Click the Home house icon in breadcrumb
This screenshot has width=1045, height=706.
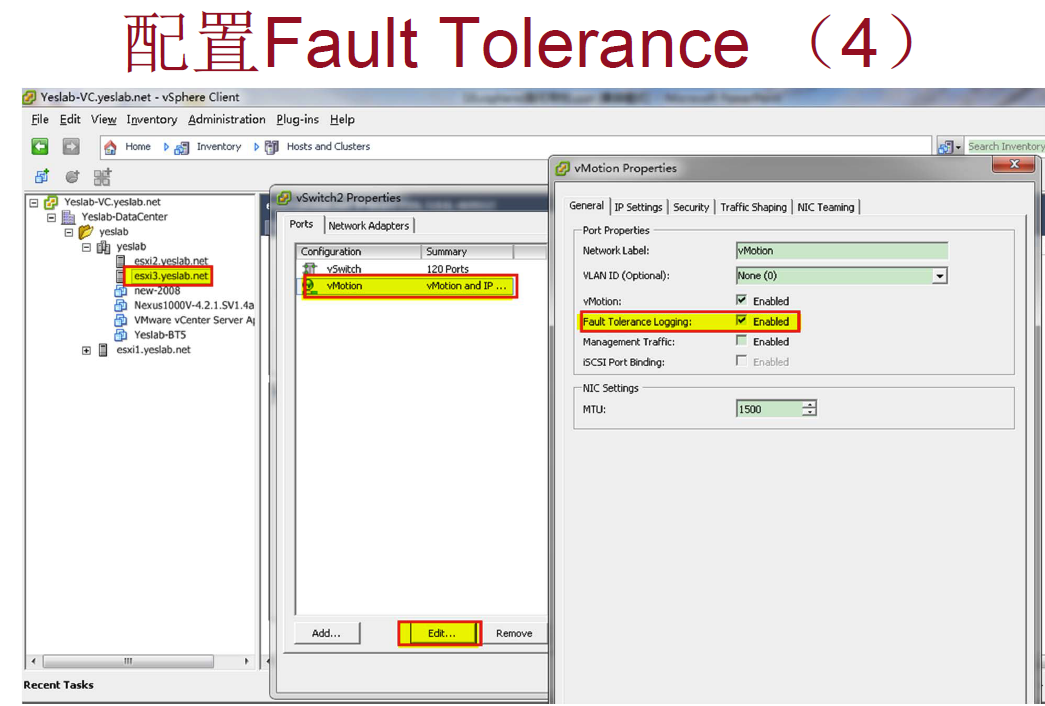111,147
